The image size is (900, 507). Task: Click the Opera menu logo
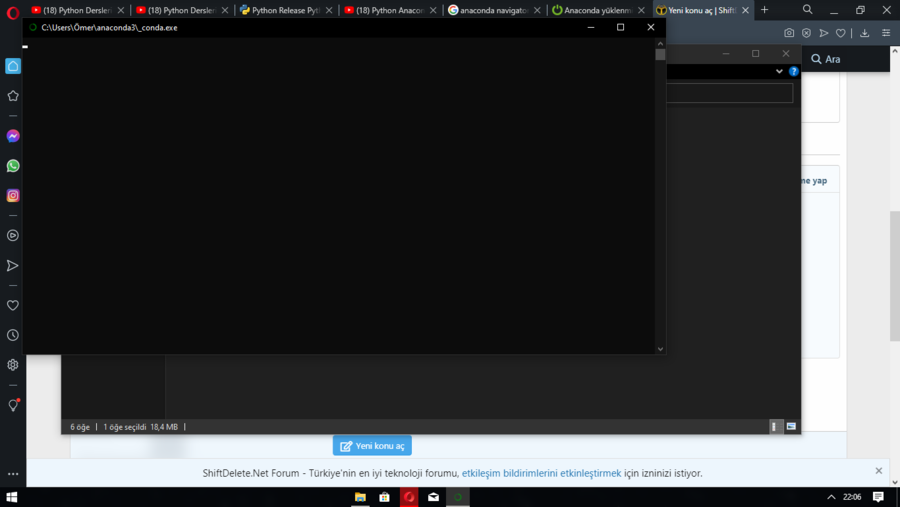tap(13, 13)
